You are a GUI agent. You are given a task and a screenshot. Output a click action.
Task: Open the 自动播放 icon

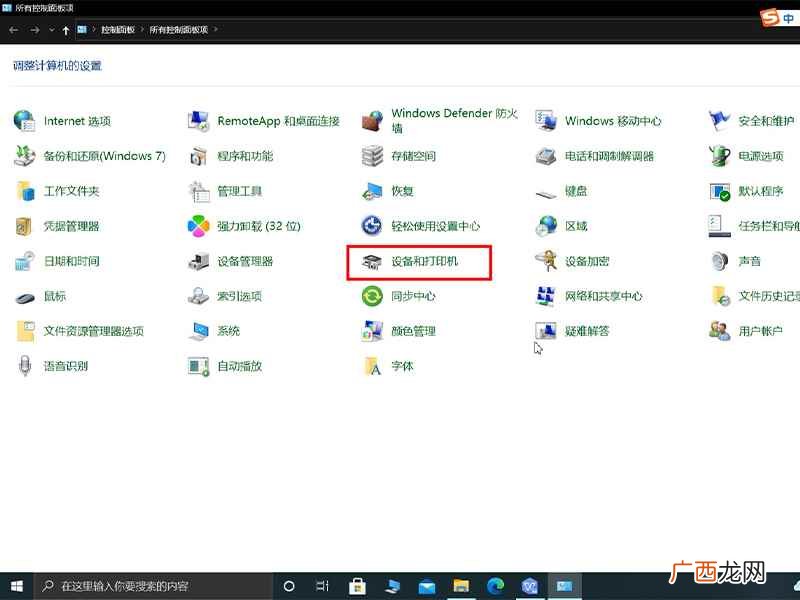click(198, 366)
